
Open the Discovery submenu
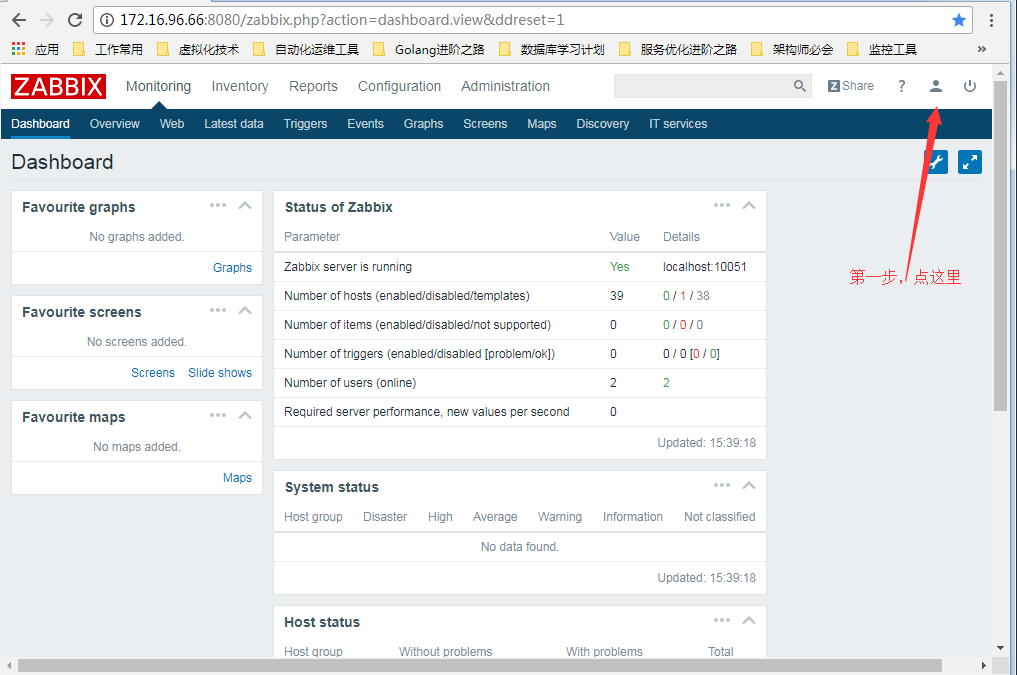[x=603, y=124]
